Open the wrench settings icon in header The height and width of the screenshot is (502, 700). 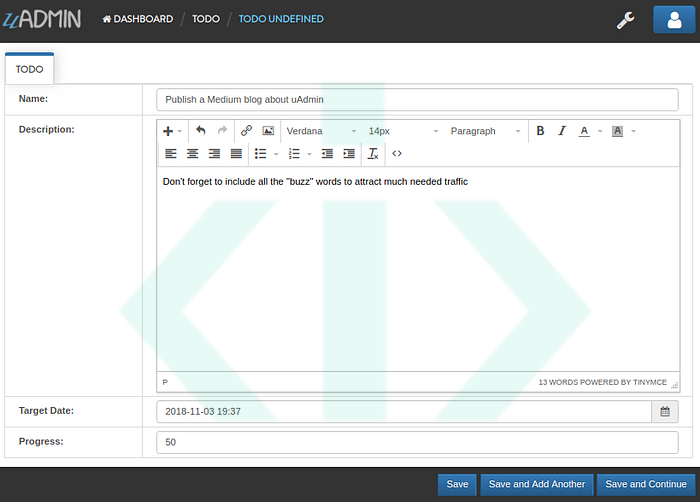pos(626,19)
